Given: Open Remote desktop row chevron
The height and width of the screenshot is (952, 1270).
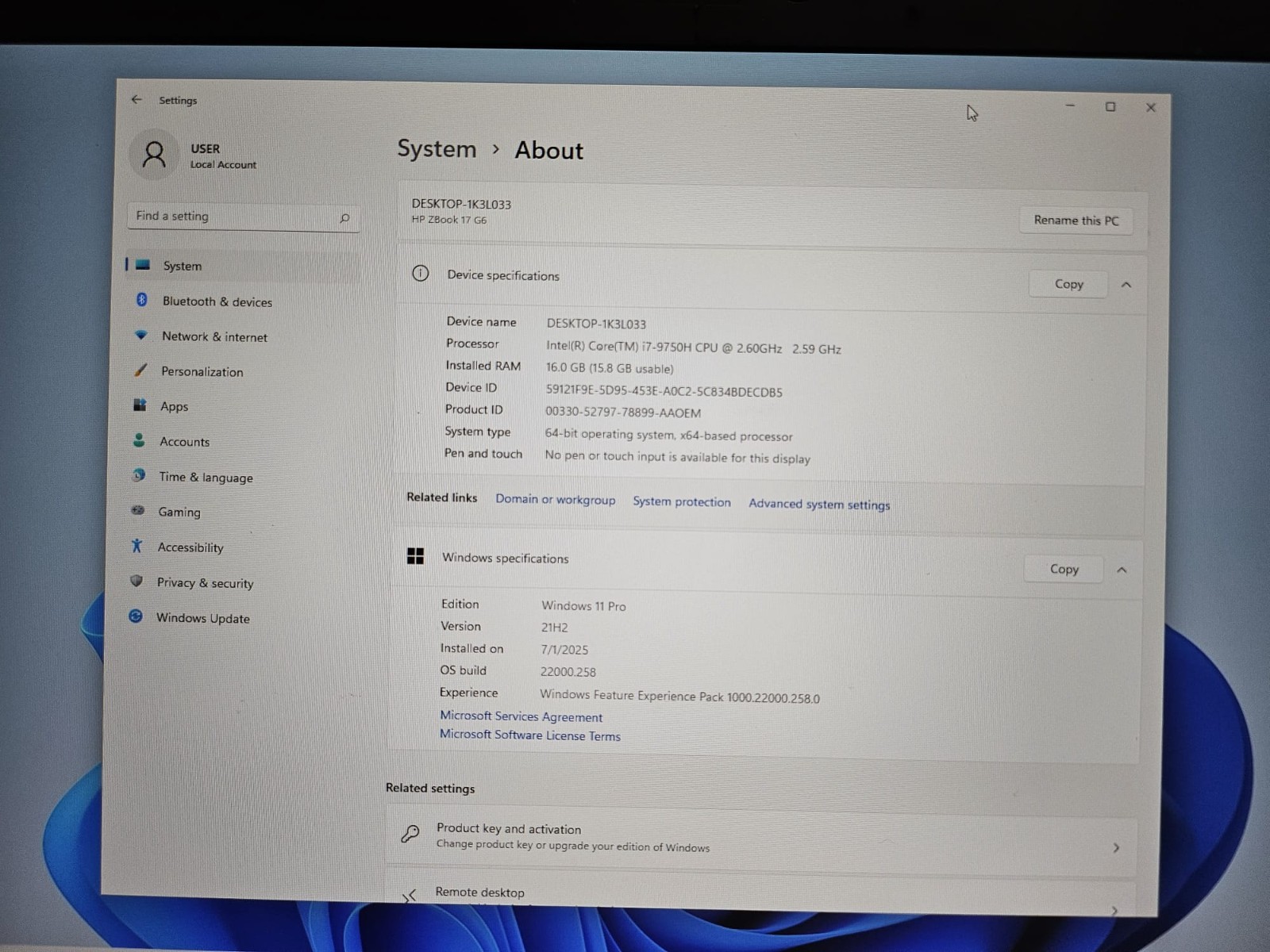Looking at the screenshot, I should pos(1114,910).
